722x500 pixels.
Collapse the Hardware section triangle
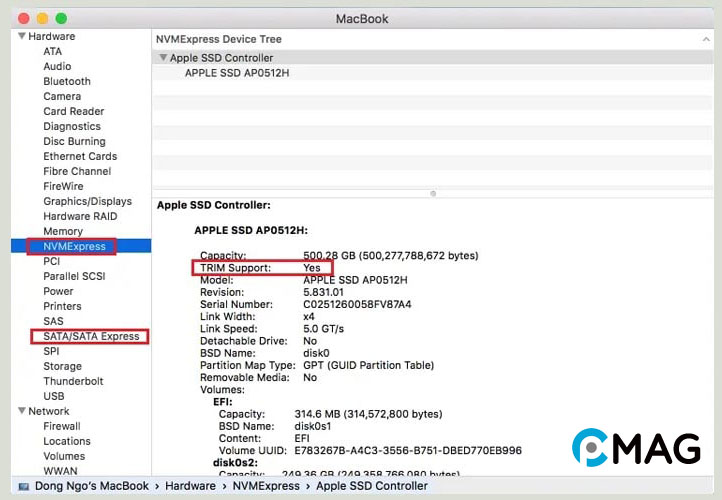pos(22,36)
